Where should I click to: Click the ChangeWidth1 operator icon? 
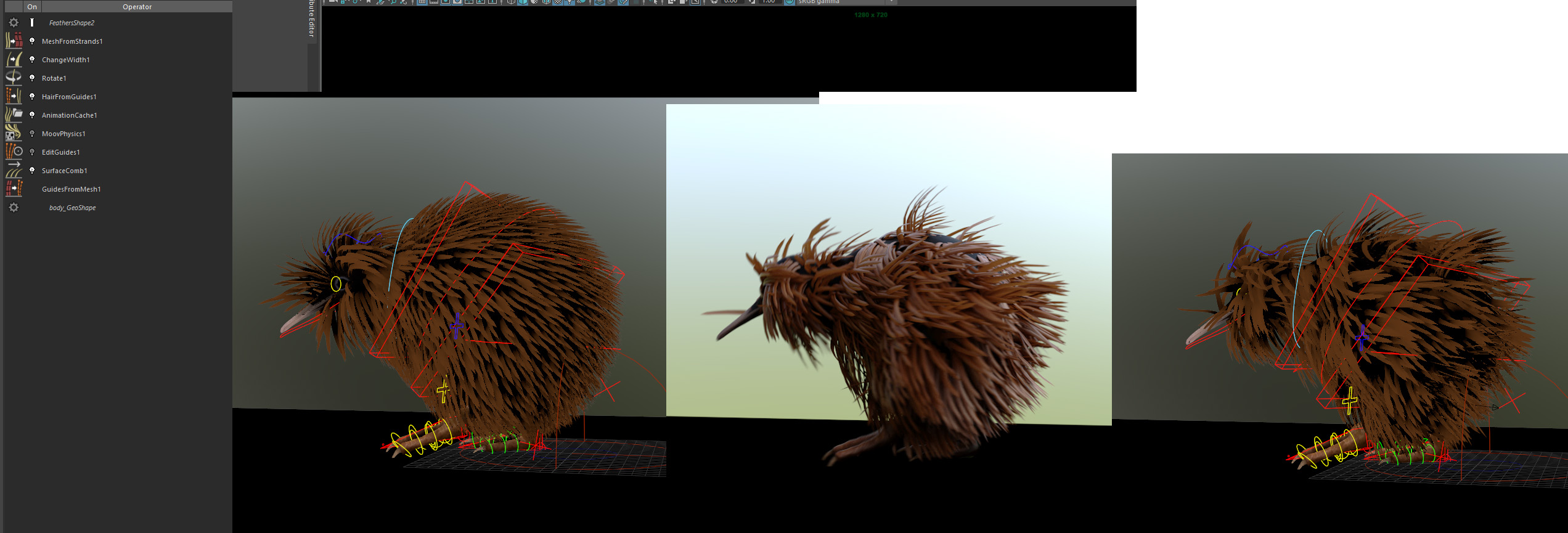tap(14, 60)
